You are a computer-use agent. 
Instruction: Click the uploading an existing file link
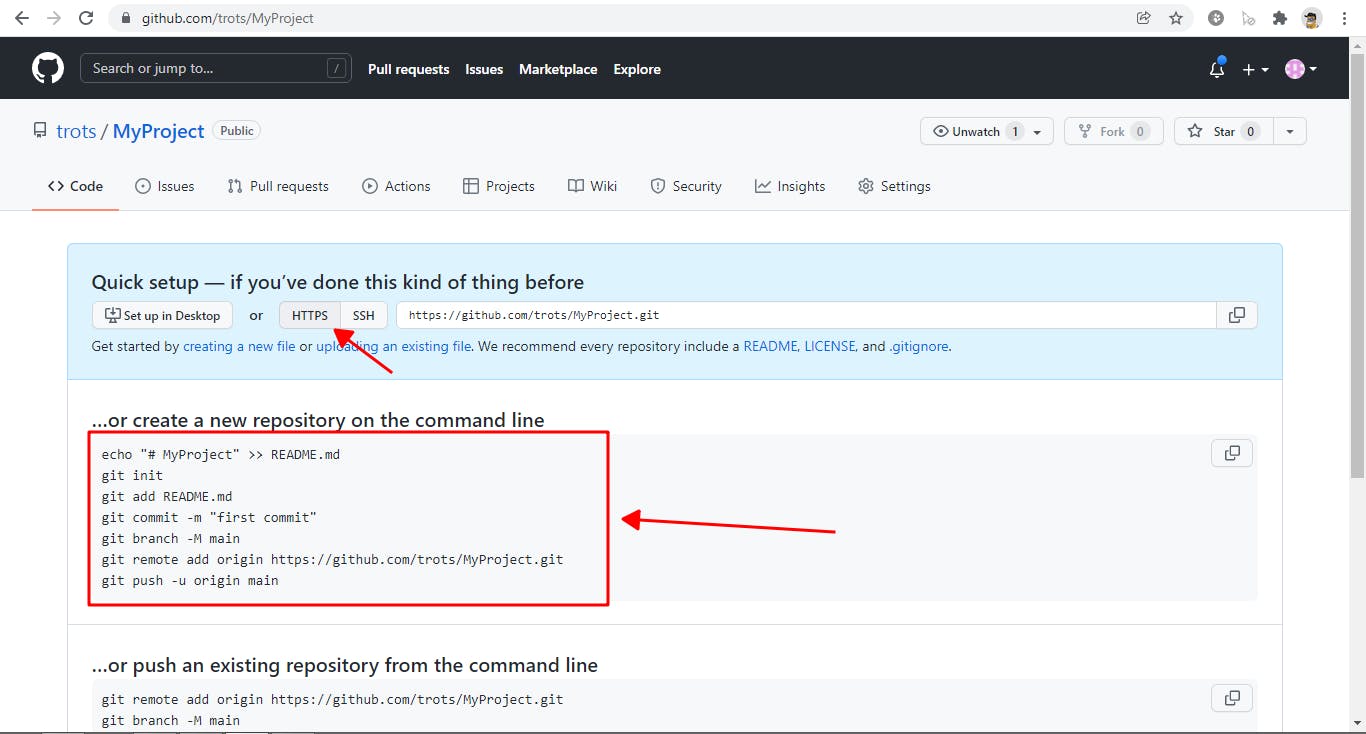tap(394, 346)
